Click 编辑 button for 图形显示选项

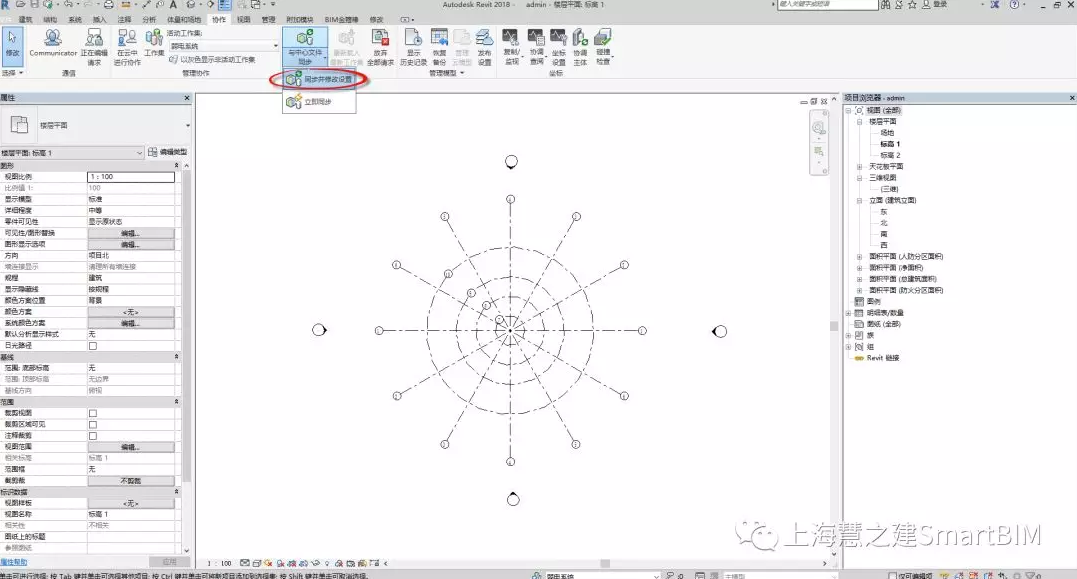131,245
